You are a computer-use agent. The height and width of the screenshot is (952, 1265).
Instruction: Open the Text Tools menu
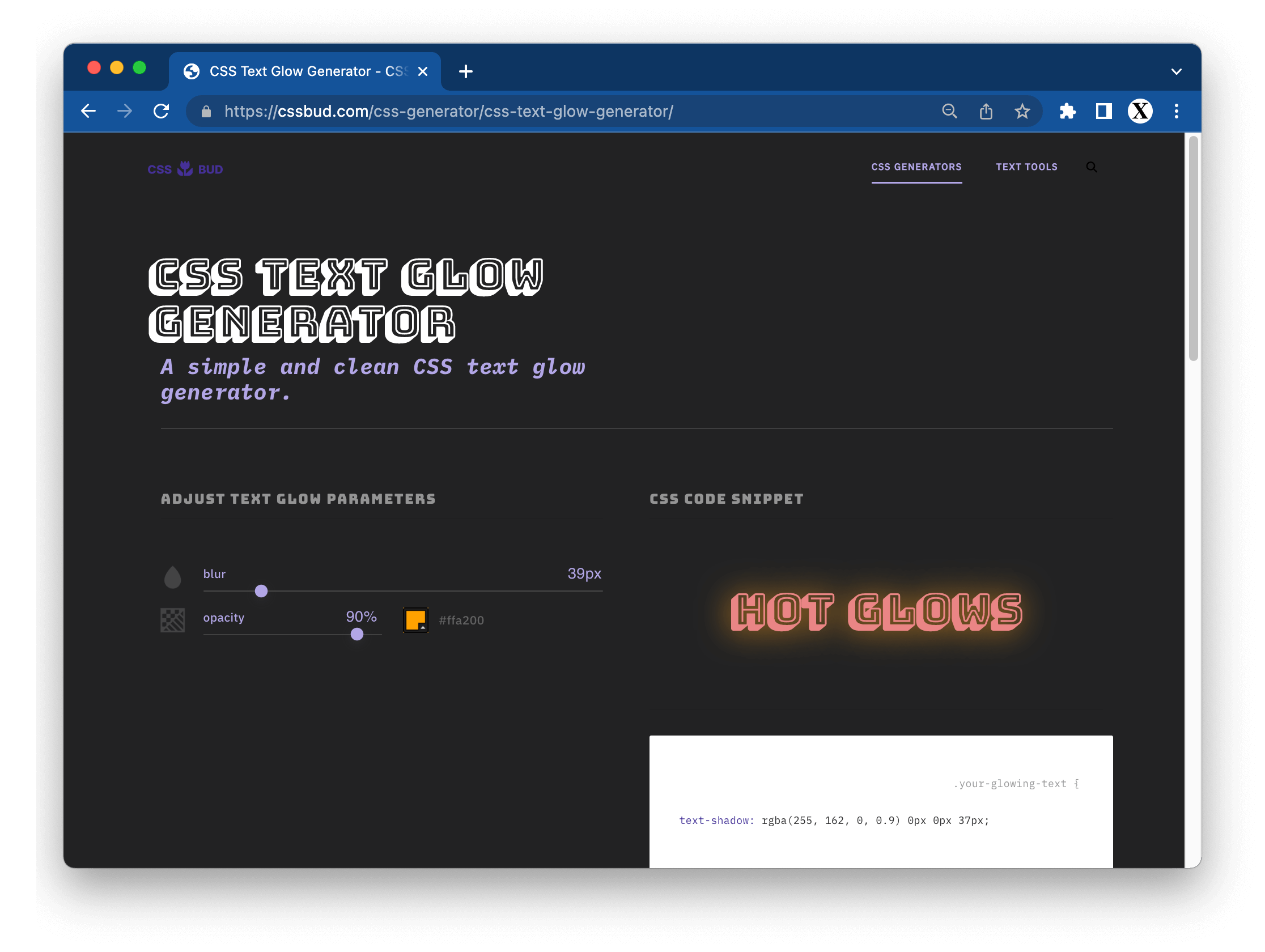tap(1026, 167)
